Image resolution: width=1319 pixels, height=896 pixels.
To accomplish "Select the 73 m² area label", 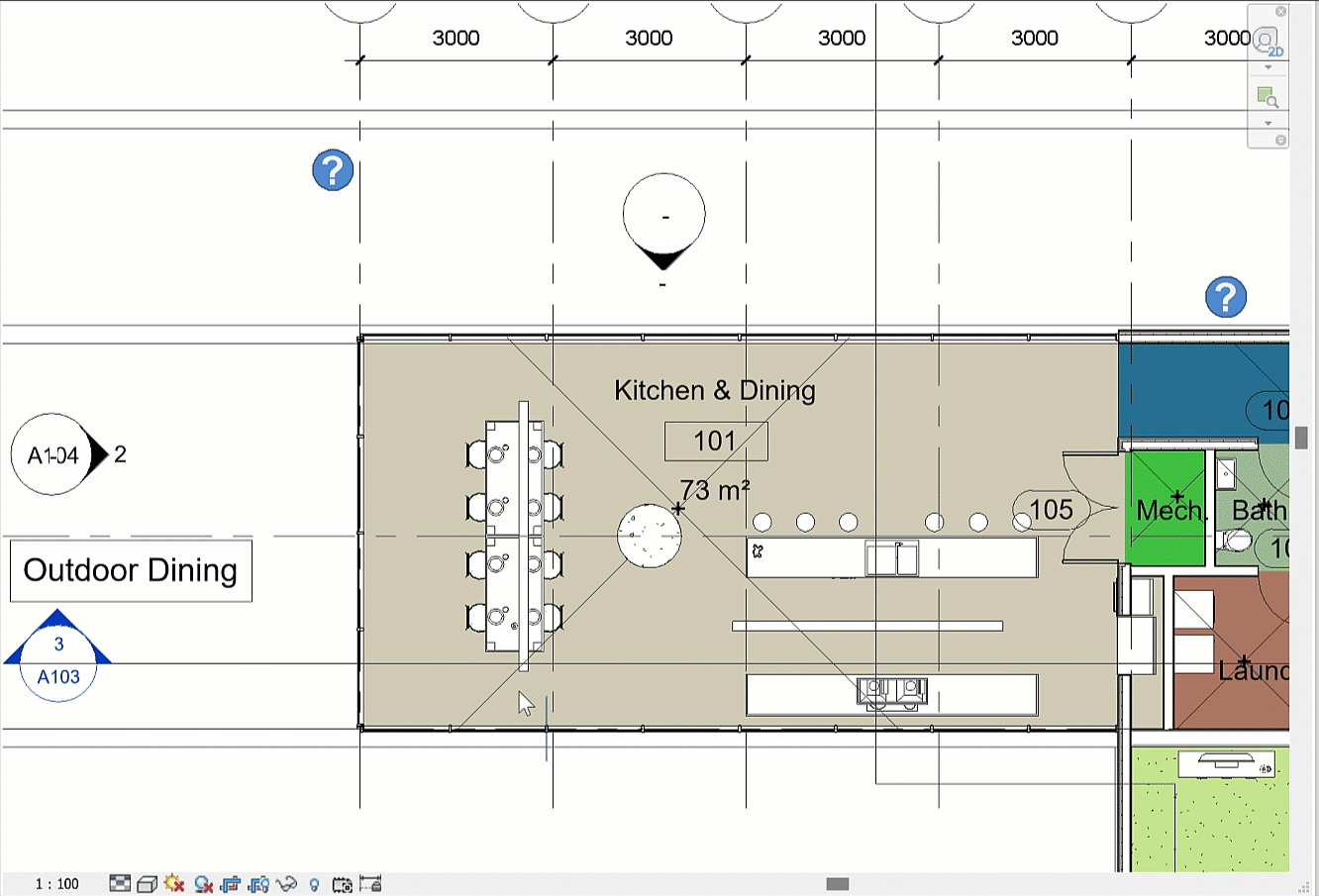I will 715,489.
